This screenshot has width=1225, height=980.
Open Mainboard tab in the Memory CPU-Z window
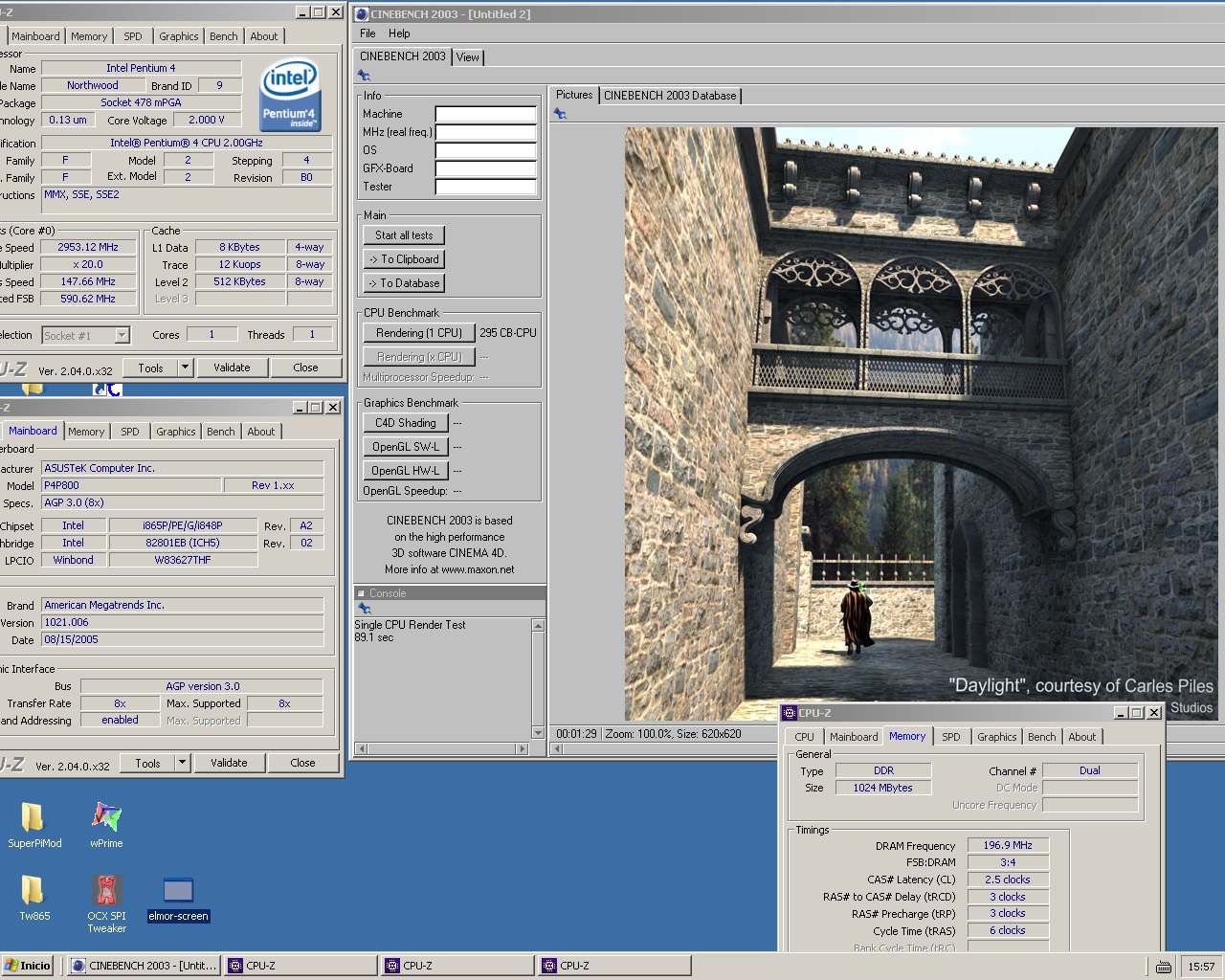tap(853, 737)
